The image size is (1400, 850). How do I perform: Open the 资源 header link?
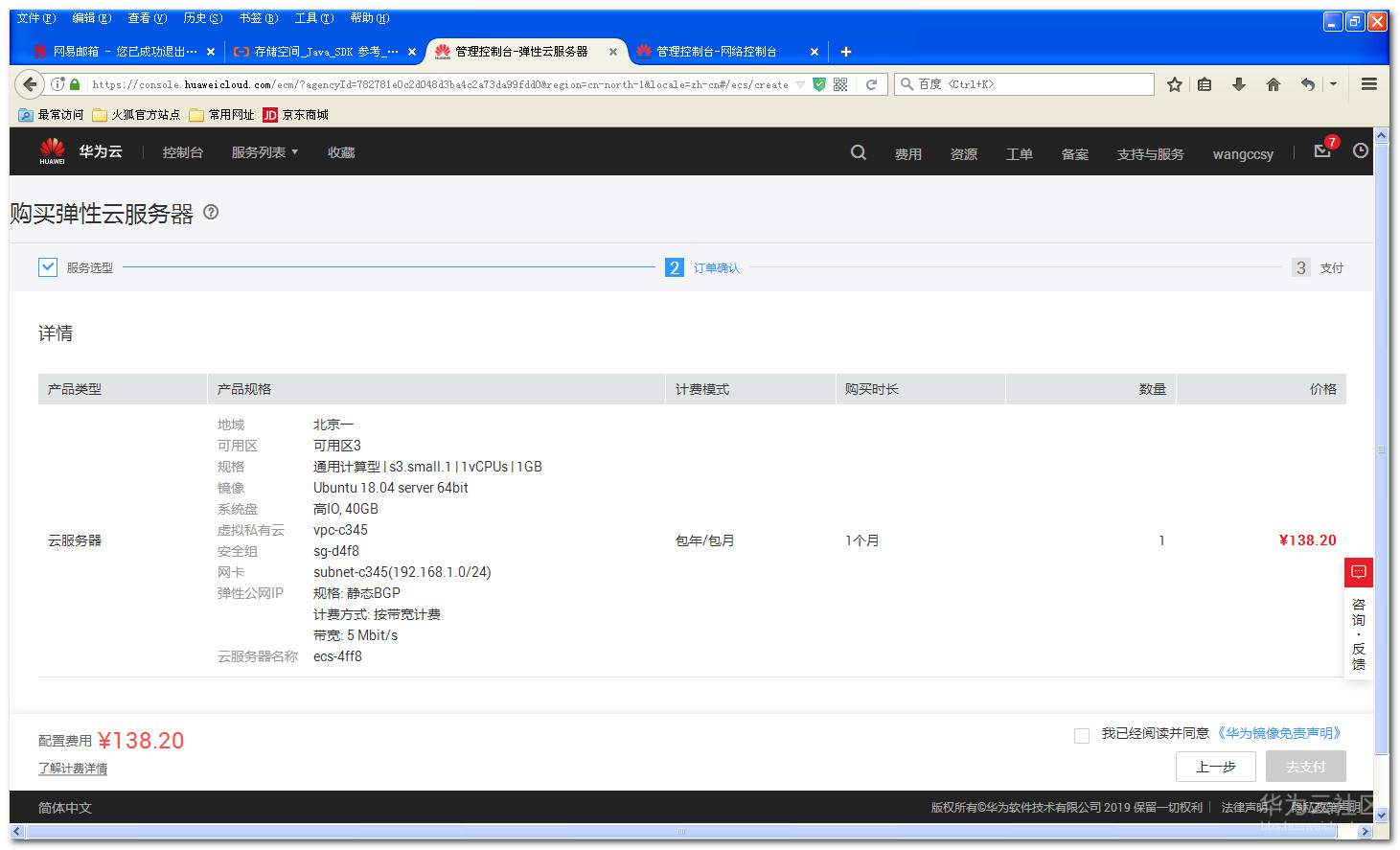point(964,153)
